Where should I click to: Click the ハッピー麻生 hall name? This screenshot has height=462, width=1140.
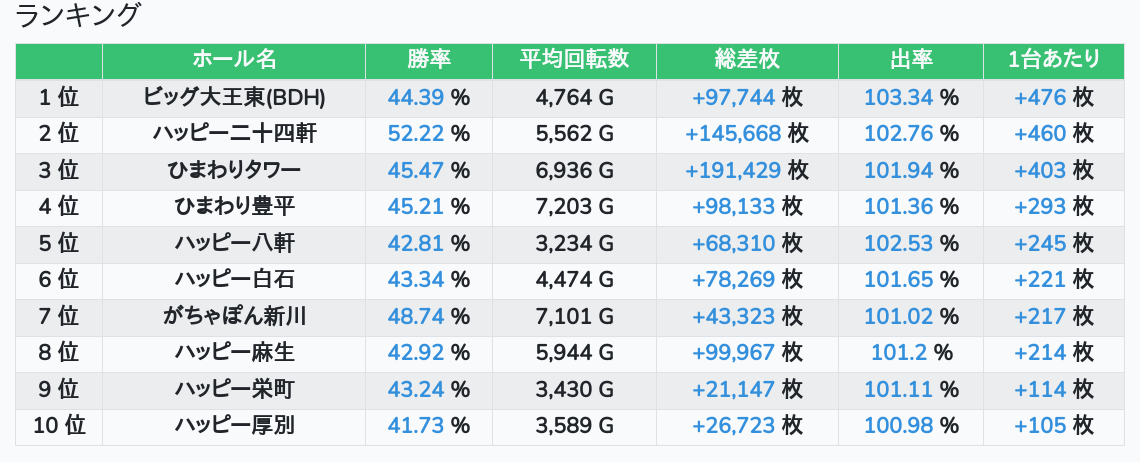(234, 353)
